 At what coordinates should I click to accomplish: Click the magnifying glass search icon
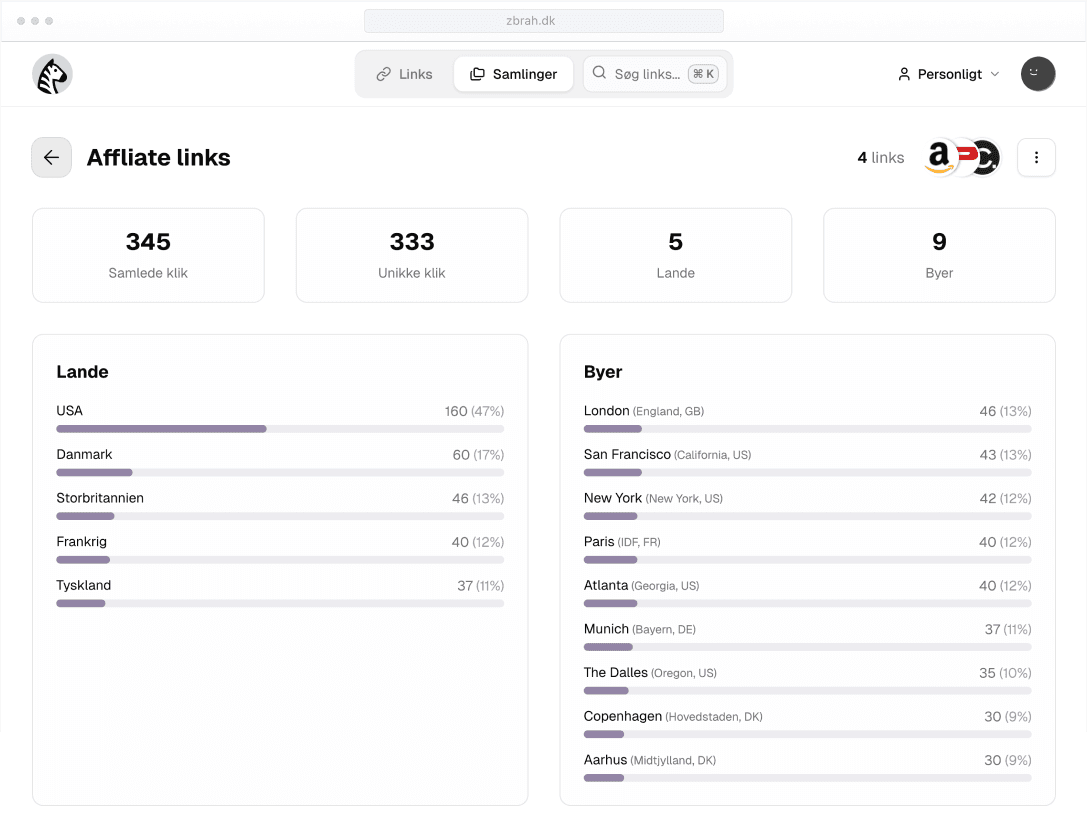coord(599,73)
